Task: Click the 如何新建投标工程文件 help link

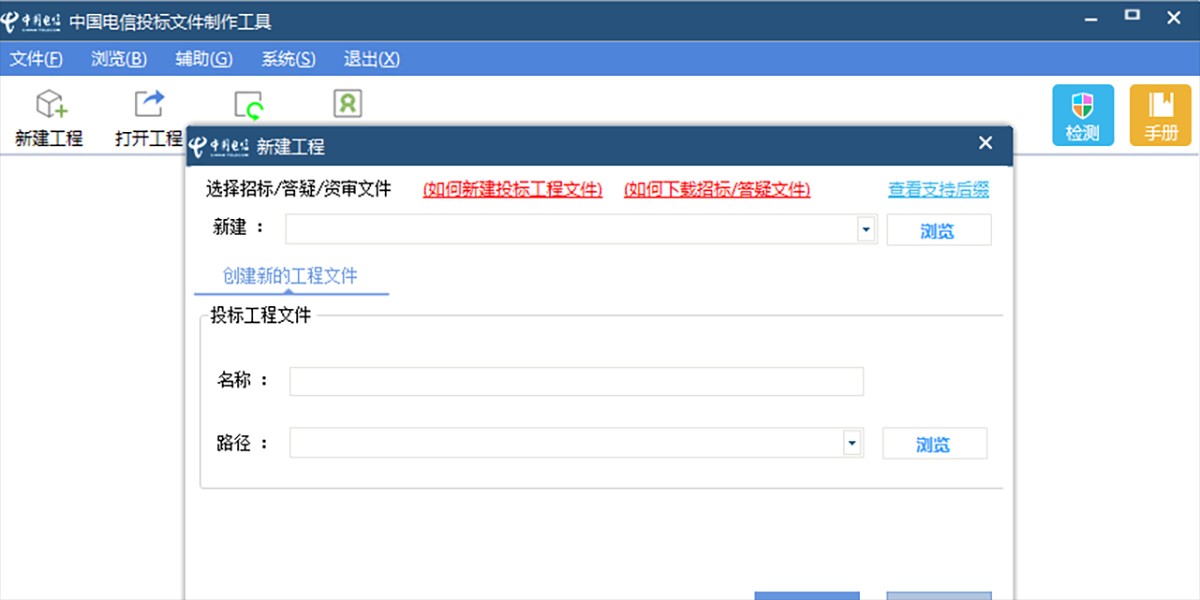Action: [513, 189]
